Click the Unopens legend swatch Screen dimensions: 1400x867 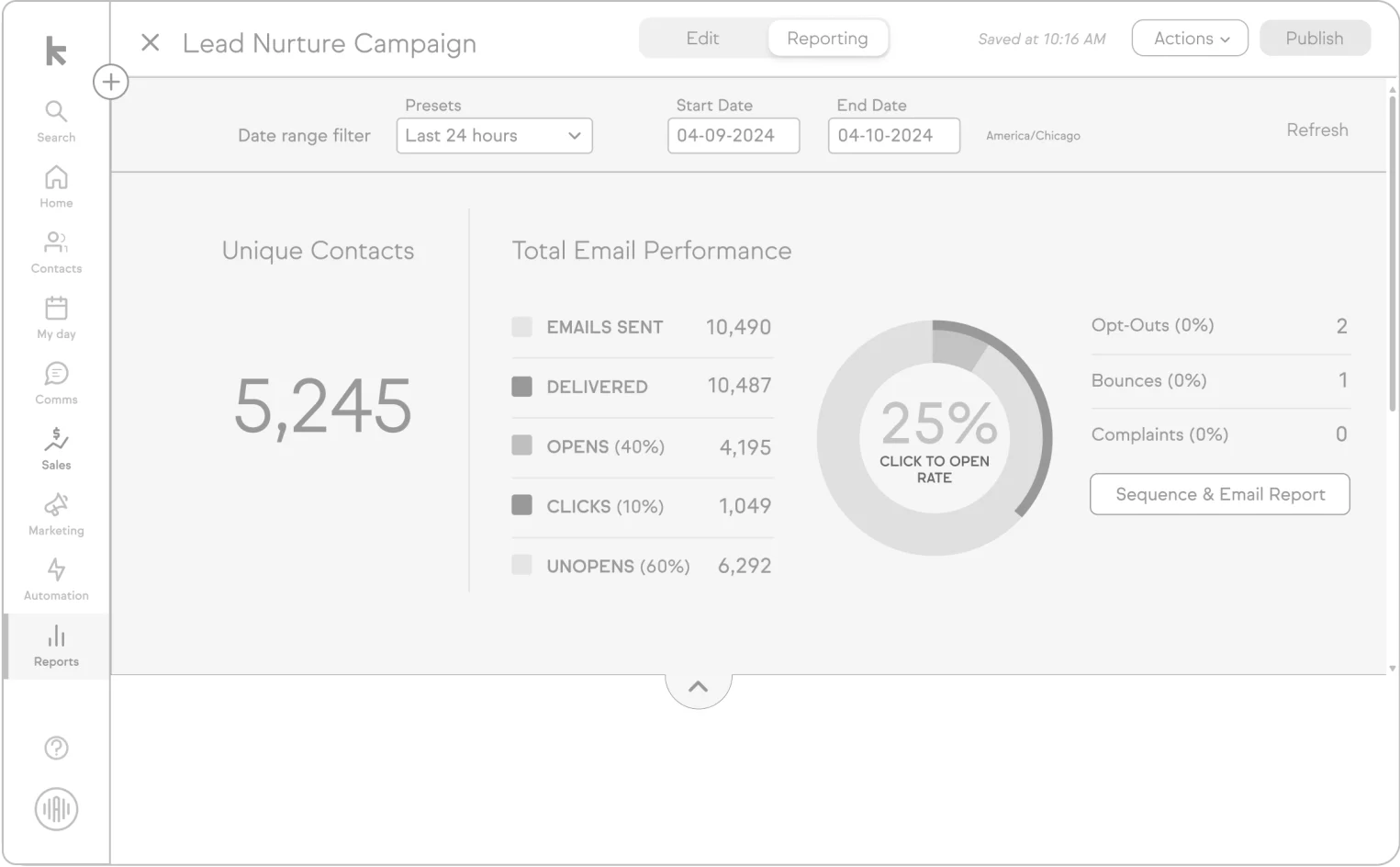[522, 565]
